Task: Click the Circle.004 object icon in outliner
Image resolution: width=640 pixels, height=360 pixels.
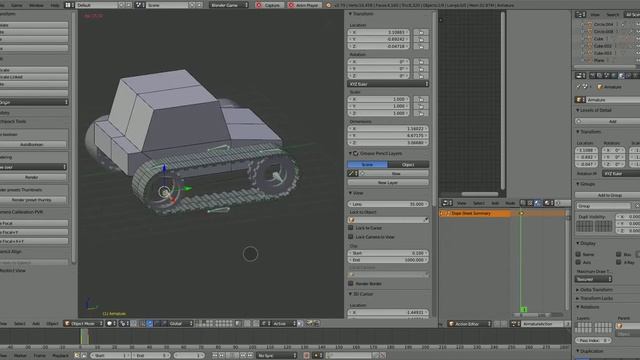Action: pyautogui.click(x=589, y=24)
